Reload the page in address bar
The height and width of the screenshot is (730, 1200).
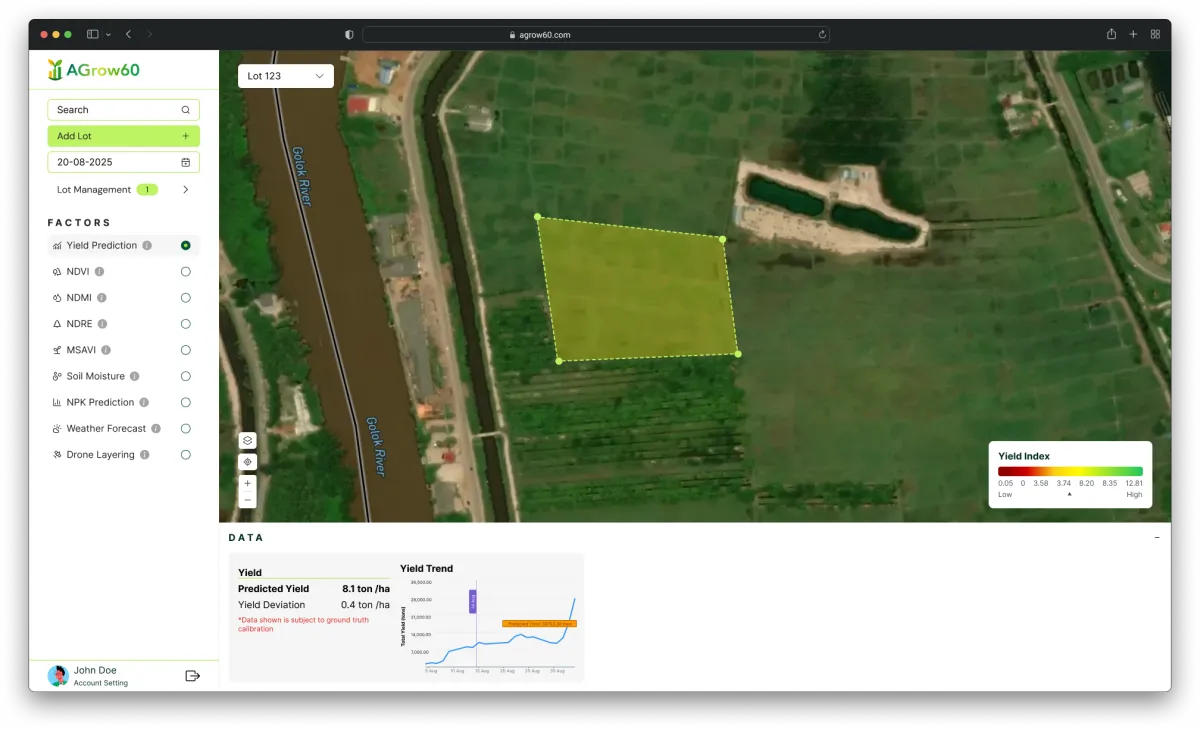(822, 34)
